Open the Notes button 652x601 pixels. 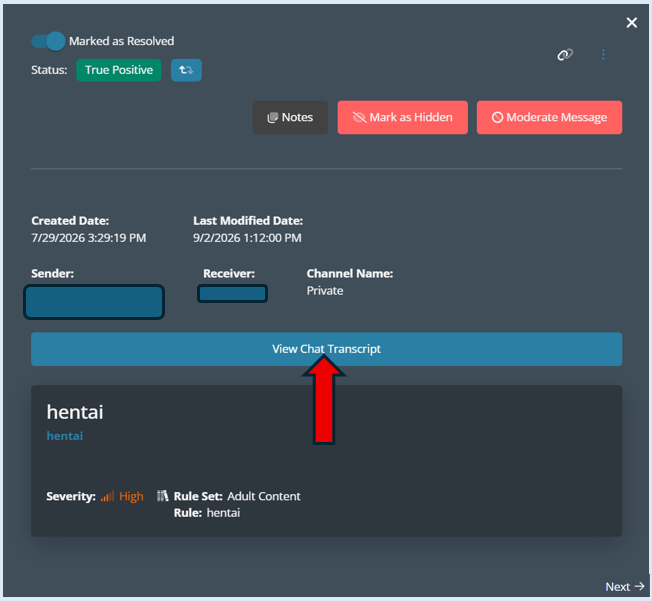click(290, 117)
